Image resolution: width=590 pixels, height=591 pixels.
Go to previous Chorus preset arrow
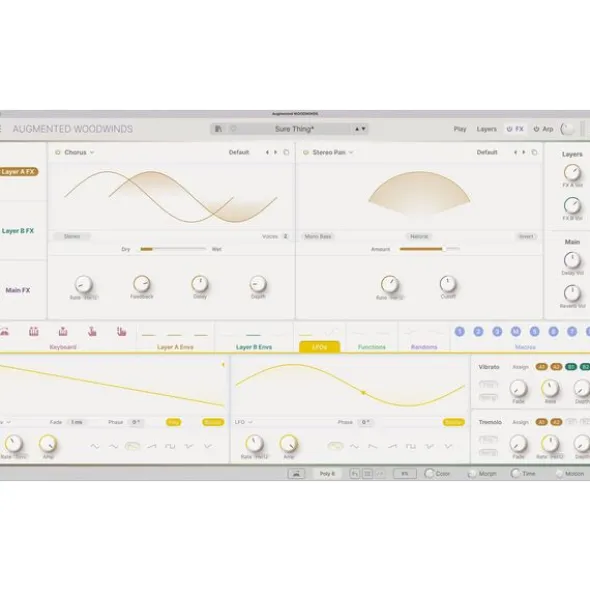click(267, 152)
